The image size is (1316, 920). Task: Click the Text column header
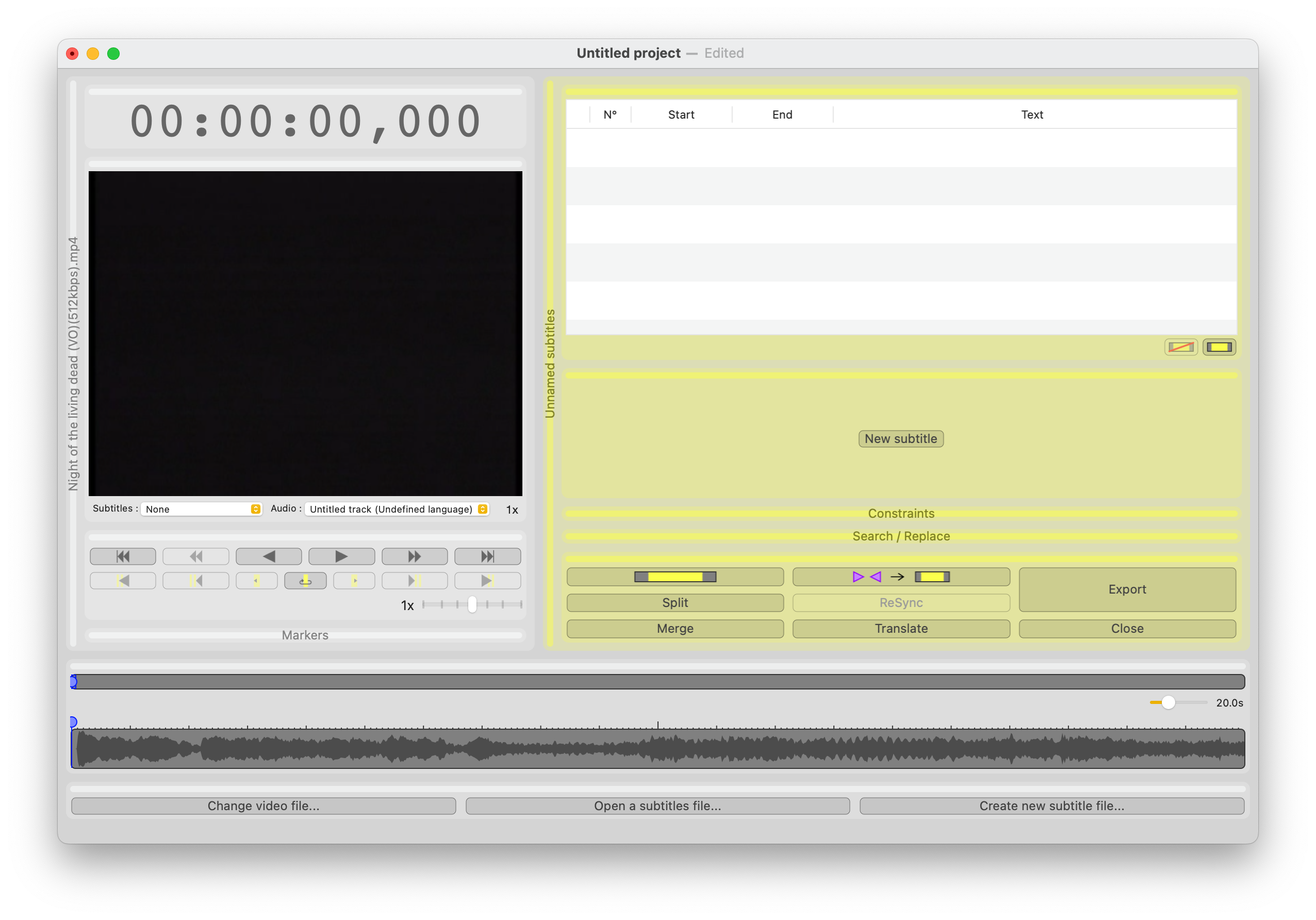tap(1032, 114)
